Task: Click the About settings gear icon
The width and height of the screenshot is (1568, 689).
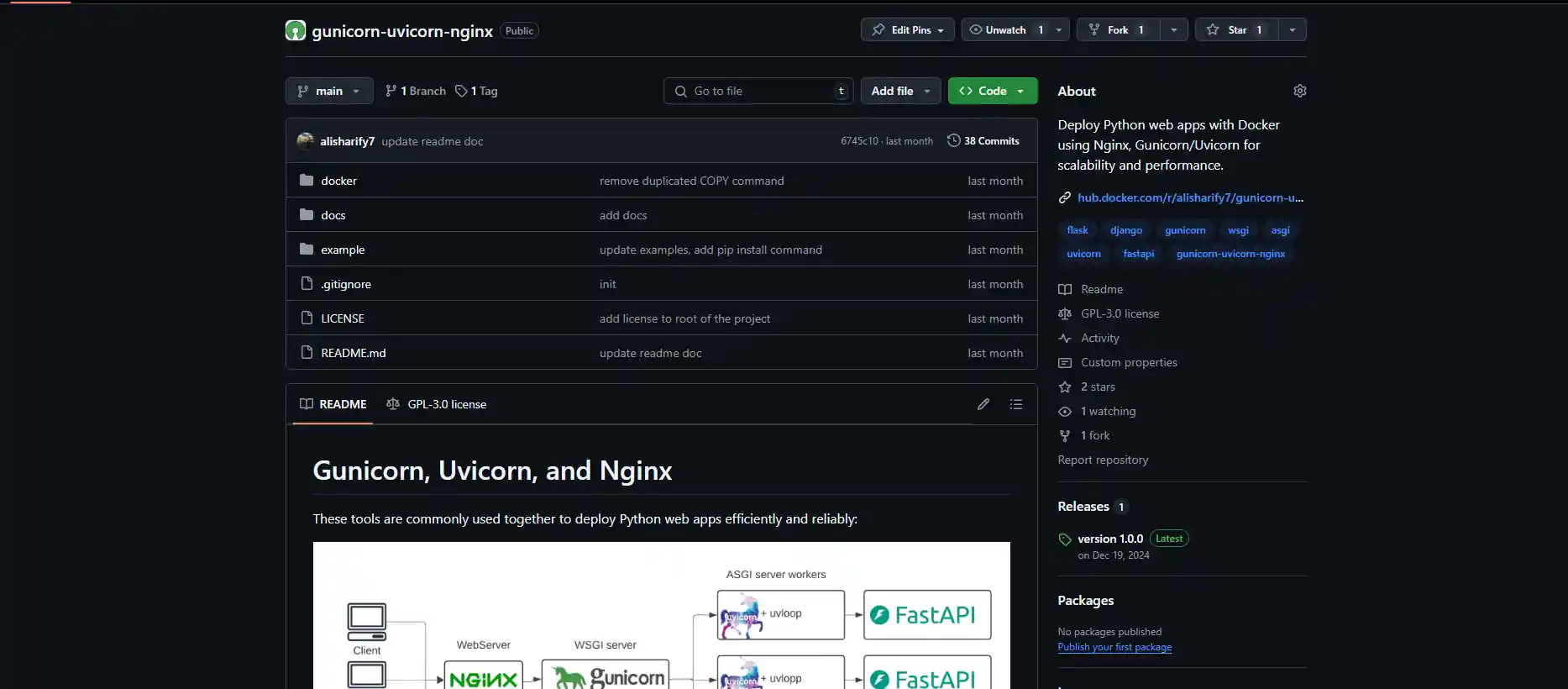Action: coord(1299,91)
